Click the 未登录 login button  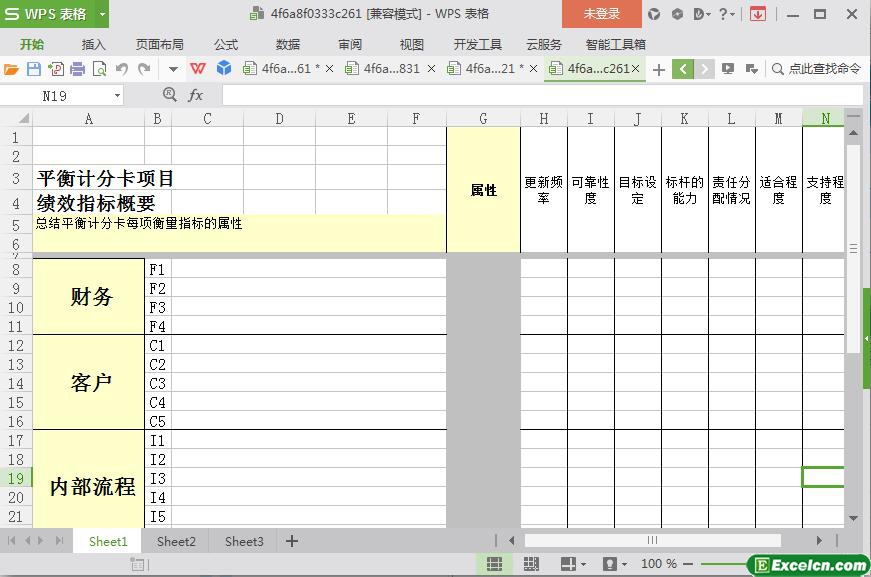(x=601, y=14)
